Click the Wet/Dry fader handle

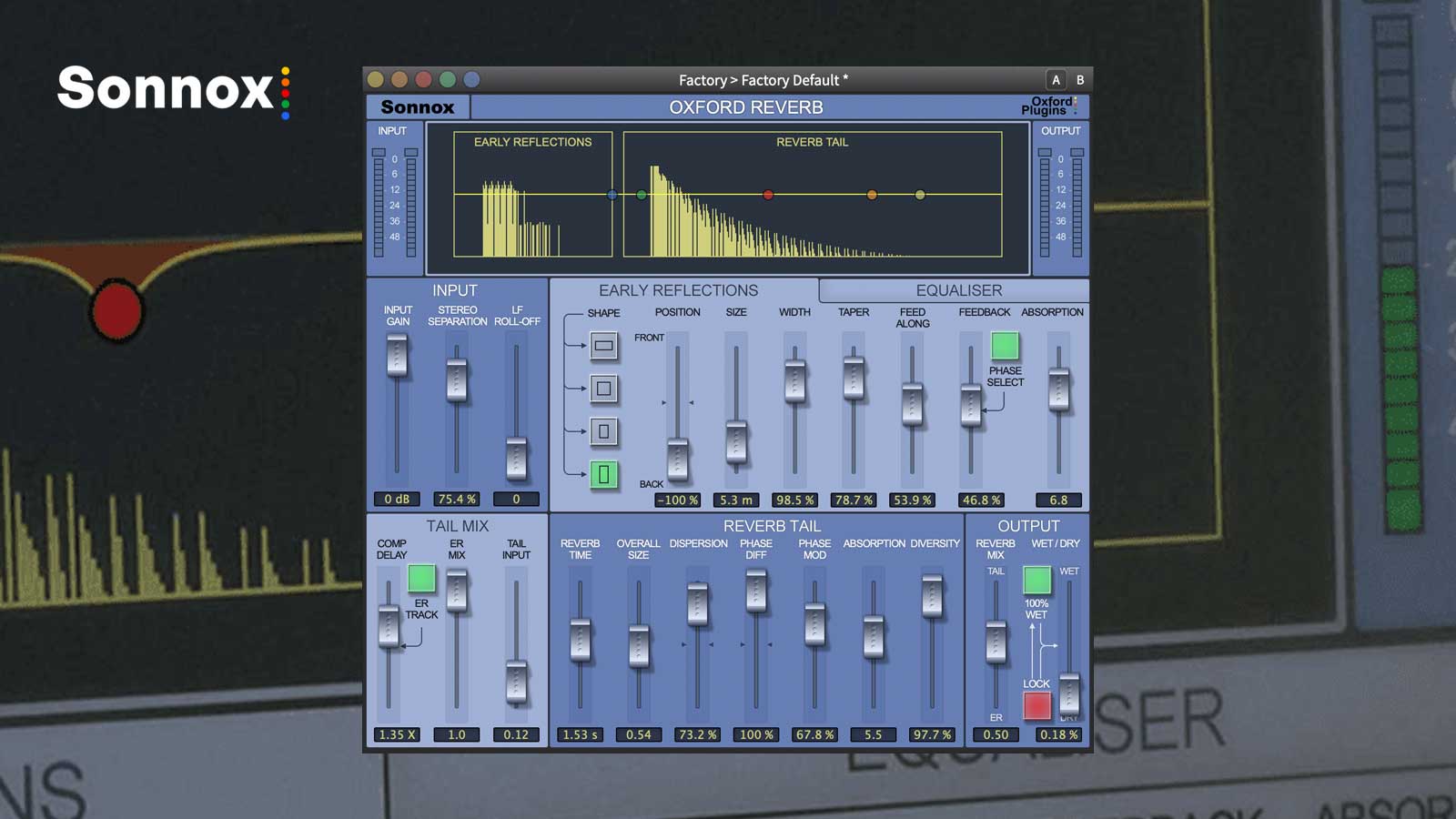[x=1069, y=694]
